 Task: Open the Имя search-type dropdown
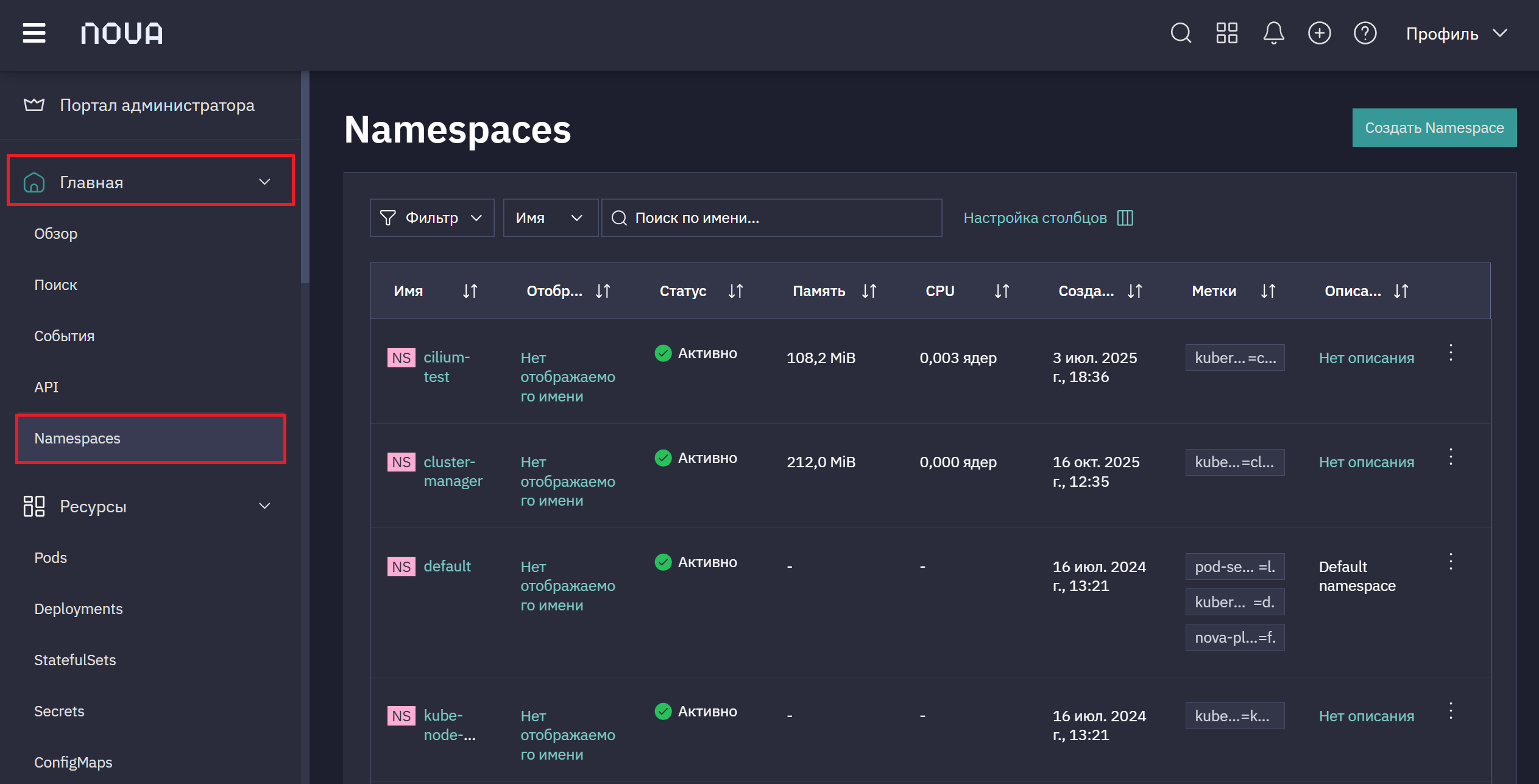(550, 218)
